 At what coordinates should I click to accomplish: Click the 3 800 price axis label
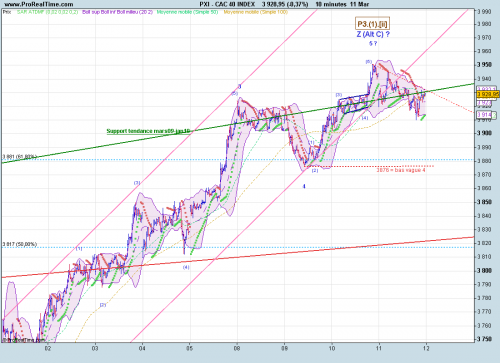coord(484,271)
